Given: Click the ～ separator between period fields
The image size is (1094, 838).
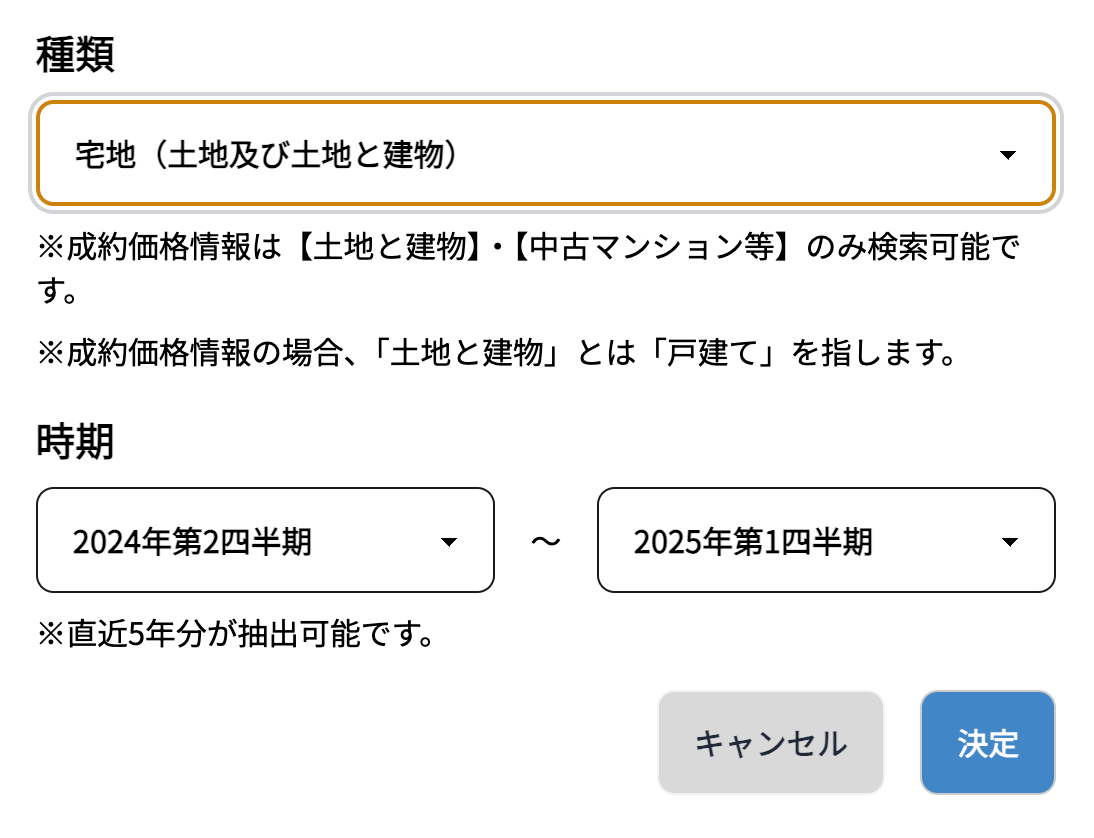Looking at the screenshot, I should click(x=546, y=541).
